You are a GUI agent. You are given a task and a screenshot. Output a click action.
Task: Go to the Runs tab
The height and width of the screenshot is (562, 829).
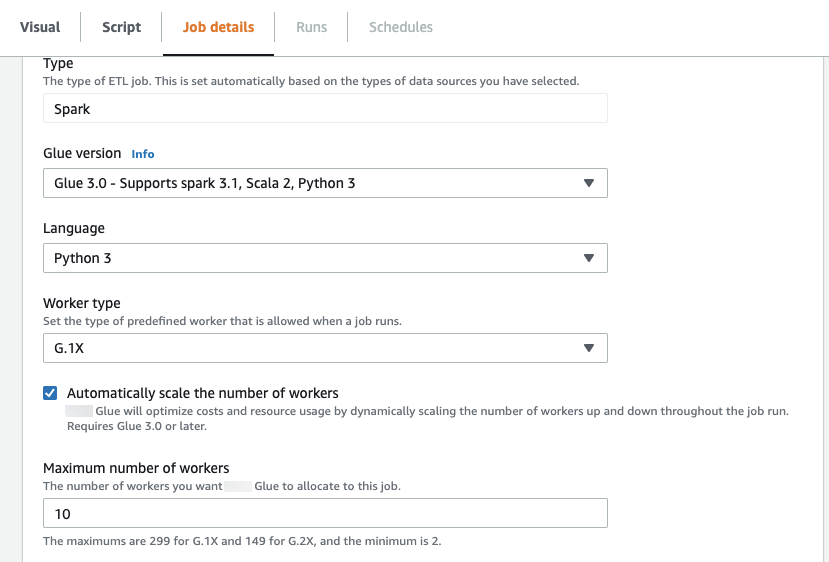(x=311, y=27)
